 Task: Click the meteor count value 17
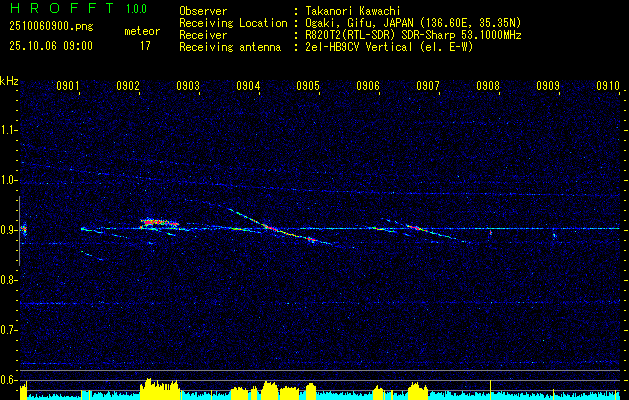[x=145, y=46]
